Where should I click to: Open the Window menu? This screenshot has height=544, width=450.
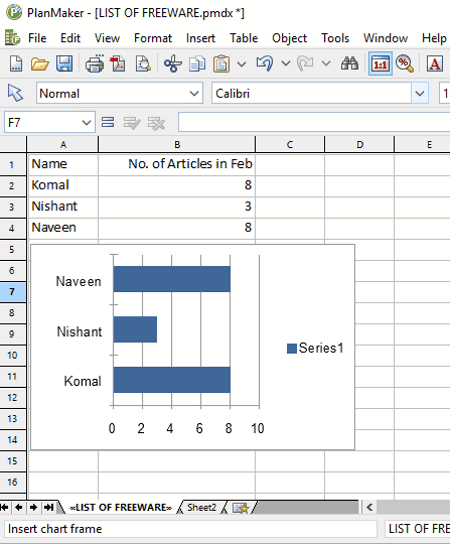(385, 38)
